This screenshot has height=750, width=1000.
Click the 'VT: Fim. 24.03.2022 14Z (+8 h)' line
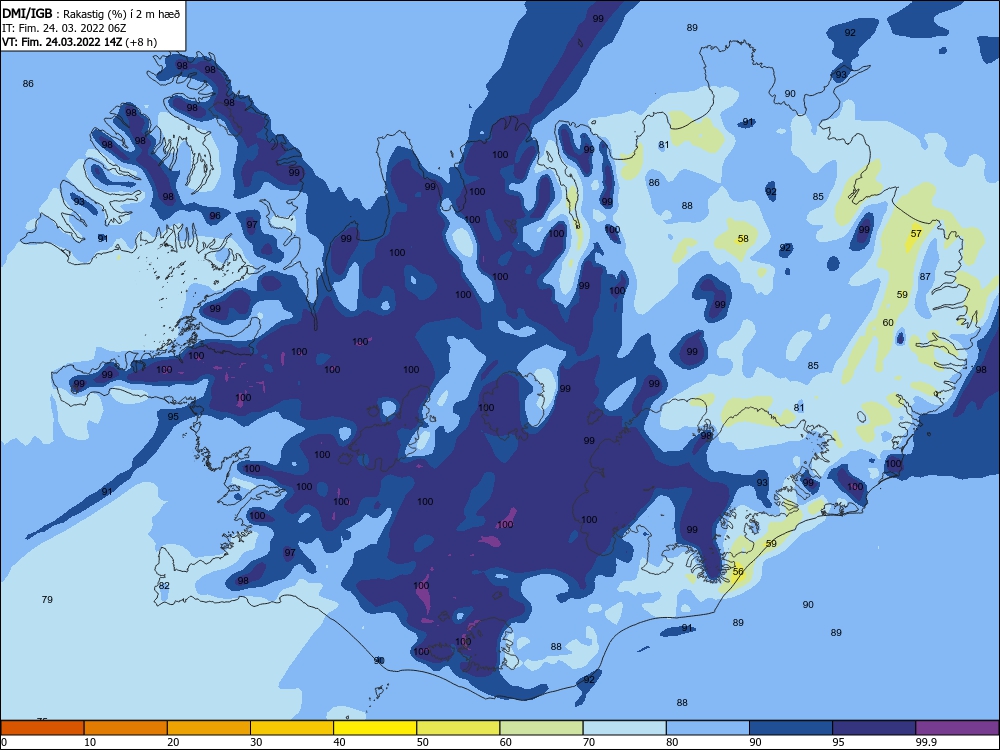pos(80,42)
